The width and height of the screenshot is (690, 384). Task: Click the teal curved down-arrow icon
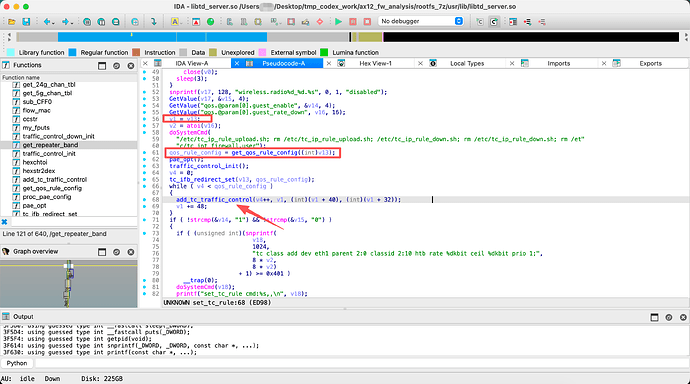pos(154,22)
